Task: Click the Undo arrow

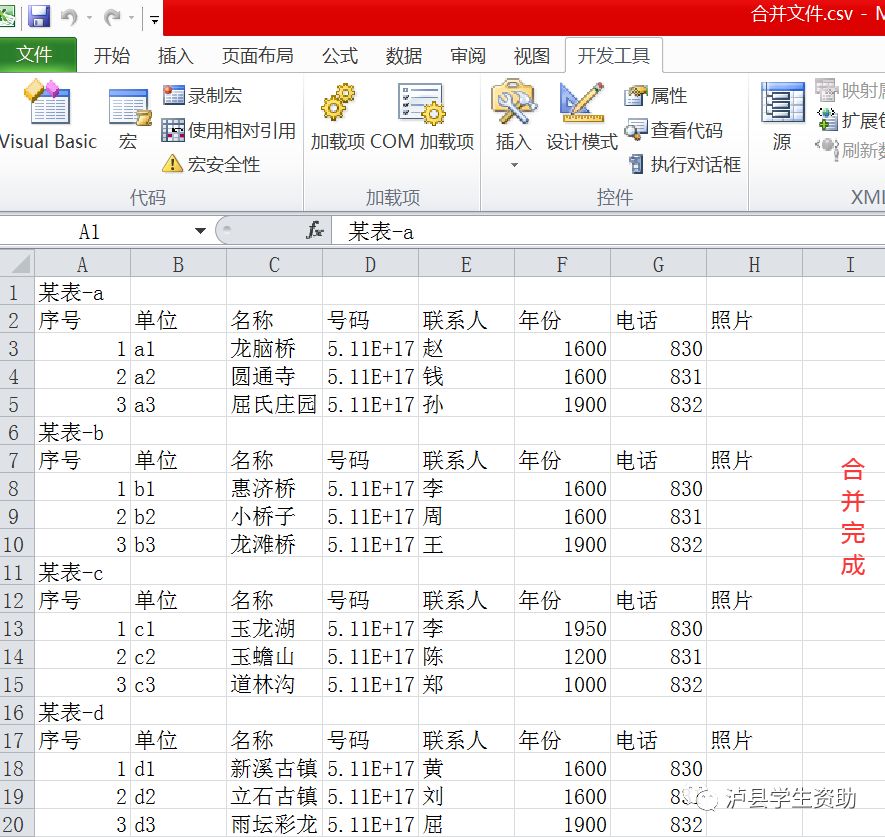Action: pyautogui.click(x=69, y=17)
